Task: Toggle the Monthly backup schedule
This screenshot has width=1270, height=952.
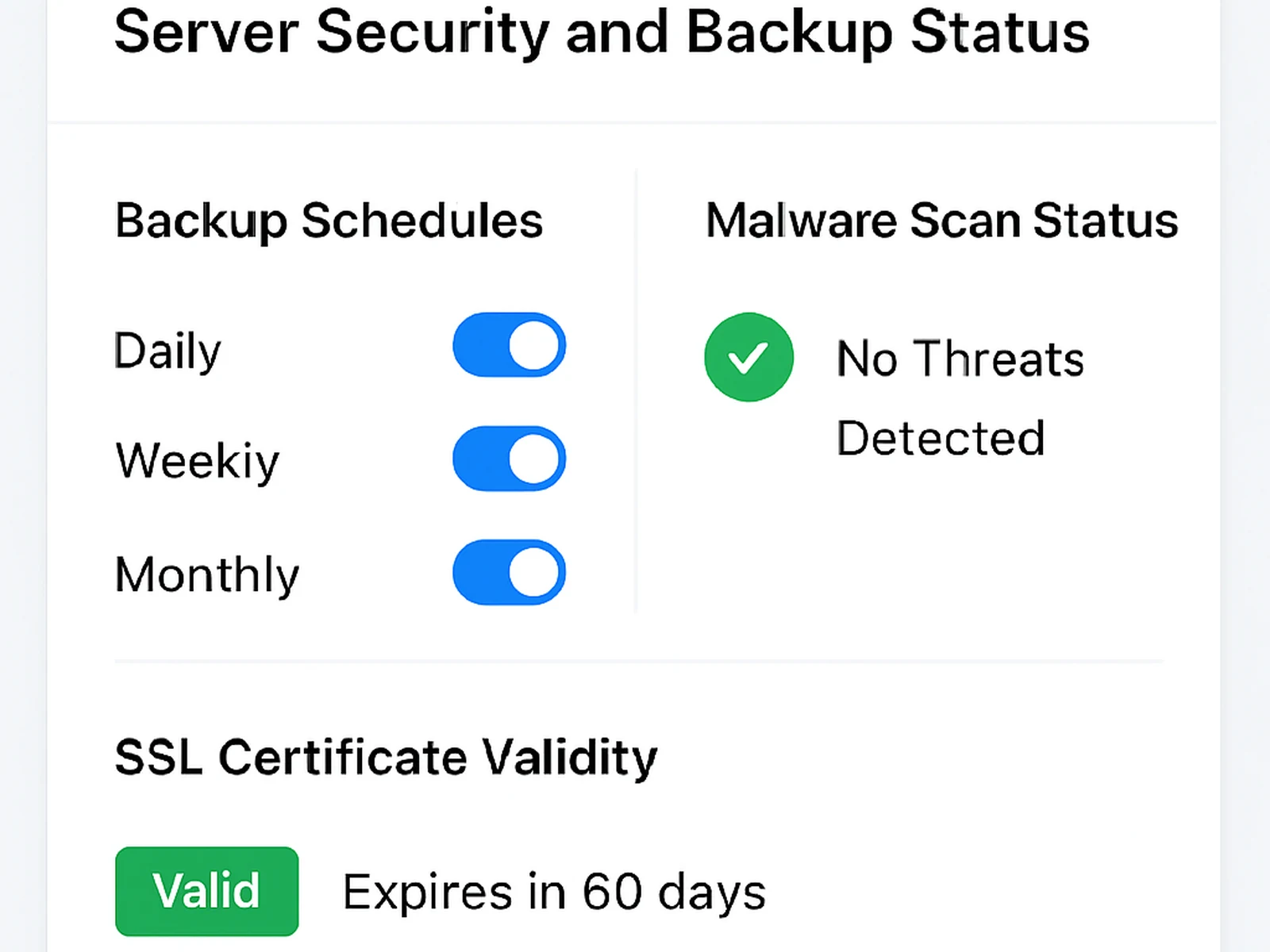Action: pos(509,572)
